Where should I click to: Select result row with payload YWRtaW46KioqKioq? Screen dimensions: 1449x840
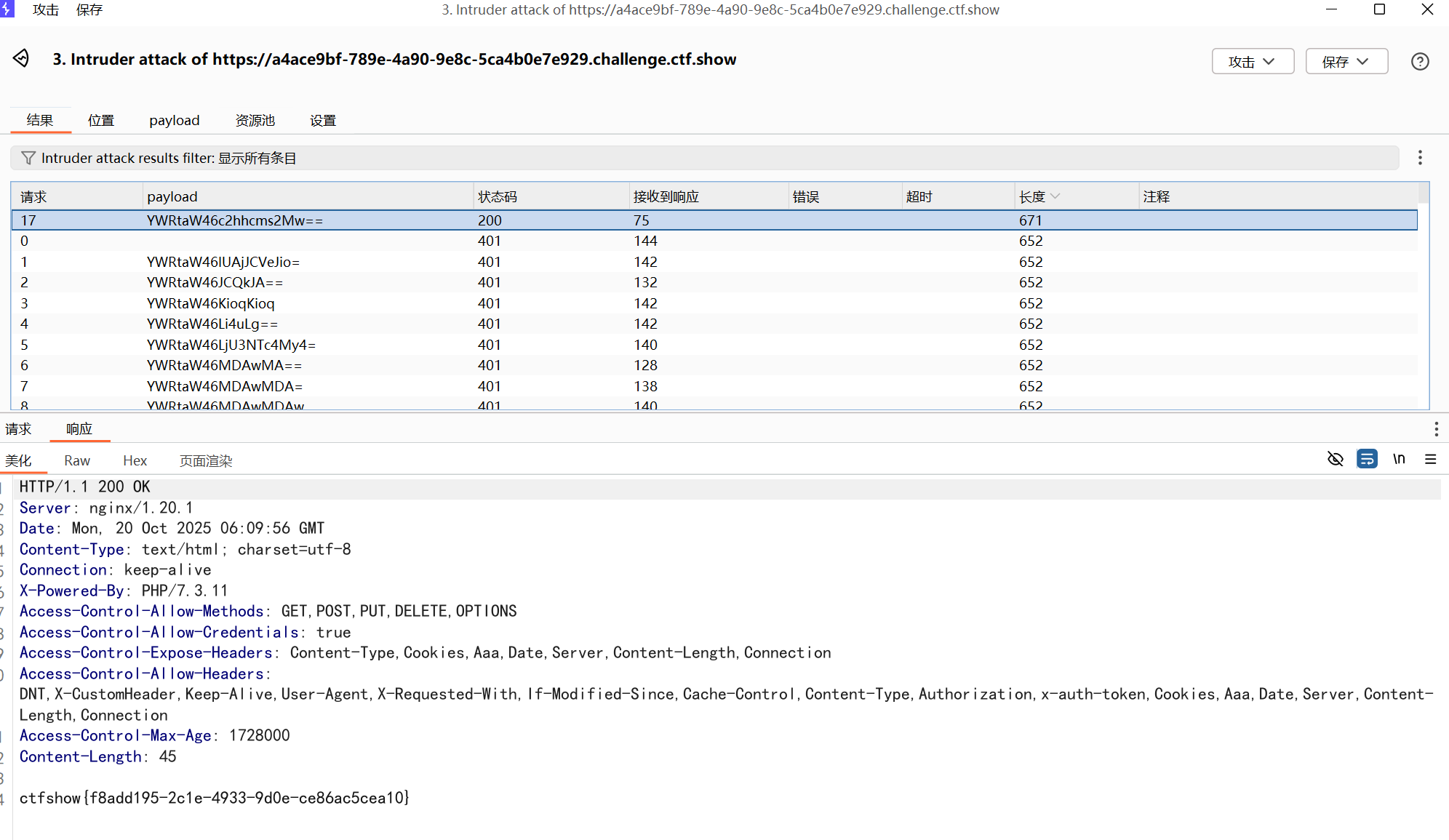211,303
